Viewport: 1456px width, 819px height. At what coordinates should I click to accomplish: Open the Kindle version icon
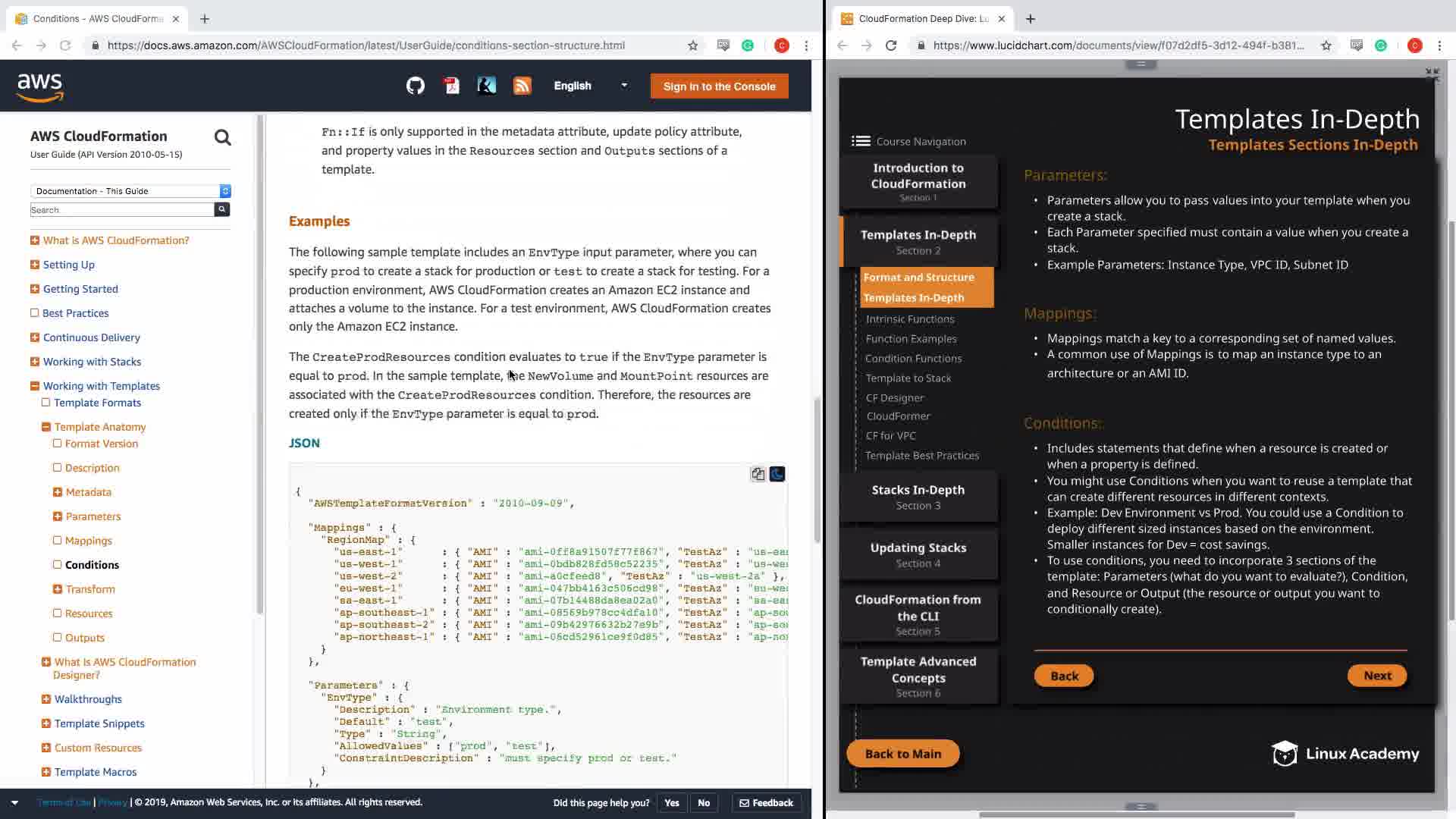pos(486,86)
